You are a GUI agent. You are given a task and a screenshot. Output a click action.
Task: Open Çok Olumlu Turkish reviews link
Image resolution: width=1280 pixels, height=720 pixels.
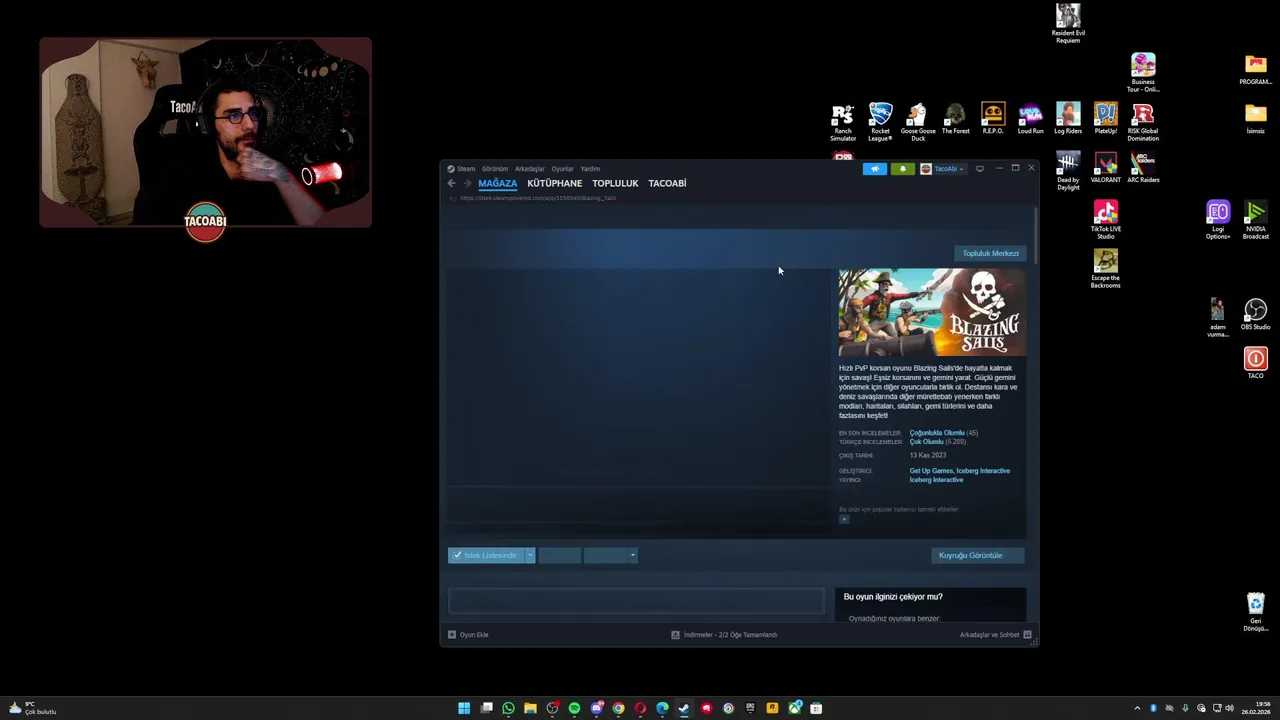[x=926, y=442]
